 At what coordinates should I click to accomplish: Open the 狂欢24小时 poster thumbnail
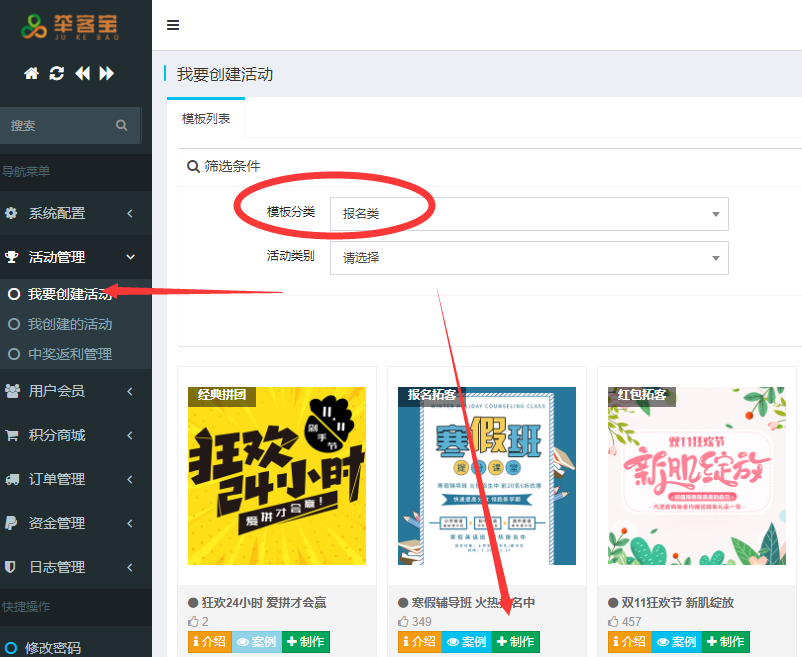[x=277, y=476]
